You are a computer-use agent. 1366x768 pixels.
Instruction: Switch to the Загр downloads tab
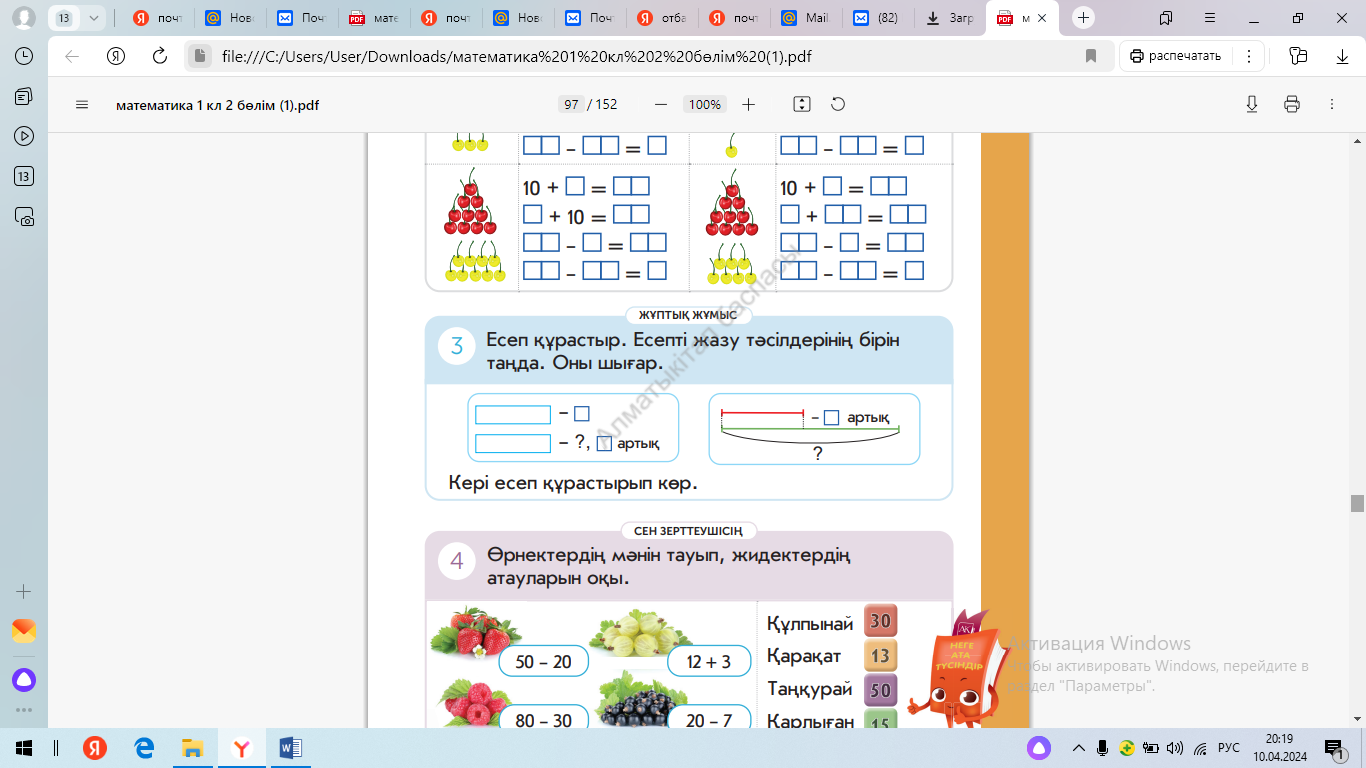951,18
